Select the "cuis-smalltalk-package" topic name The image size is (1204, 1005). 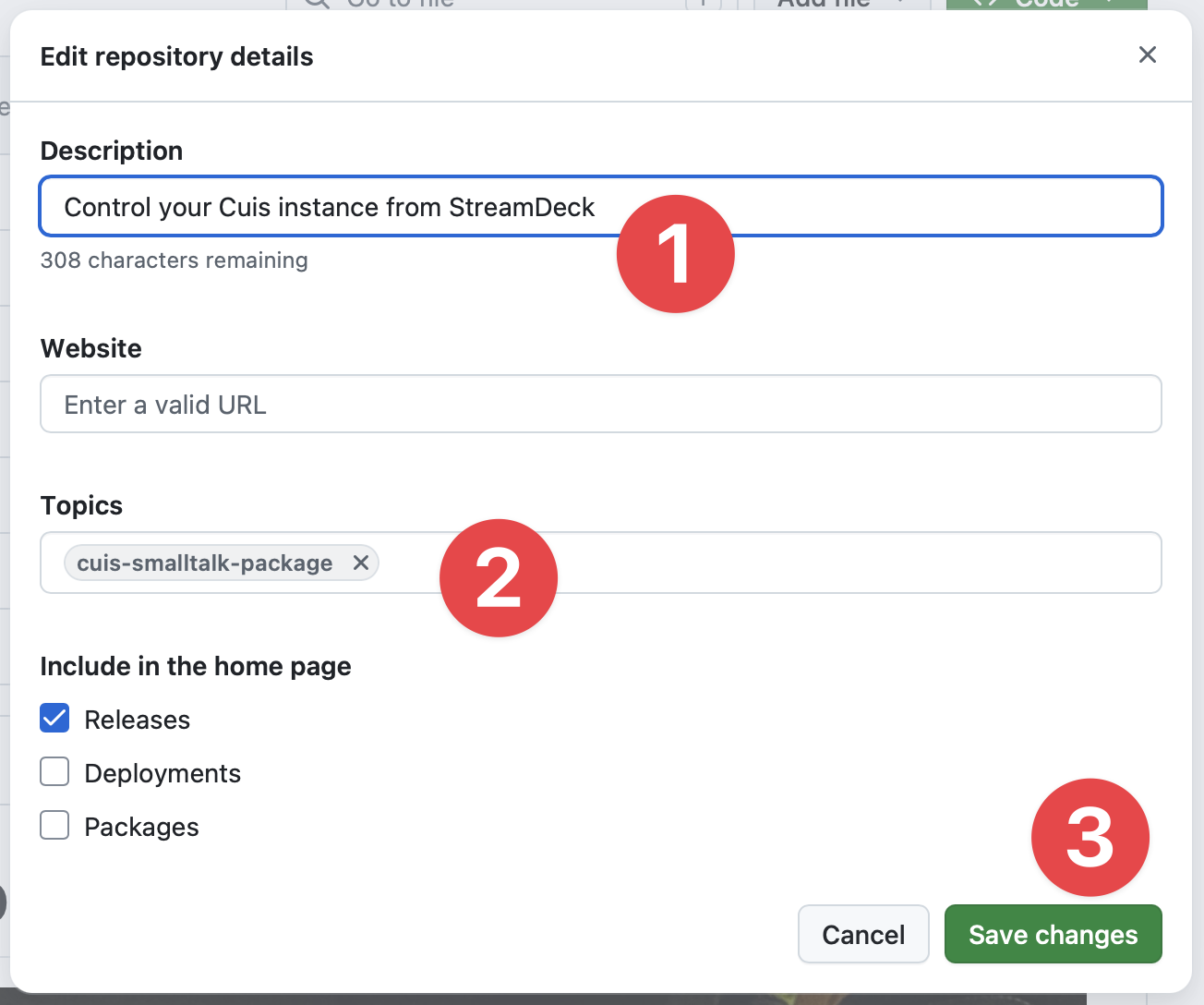coord(205,563)
